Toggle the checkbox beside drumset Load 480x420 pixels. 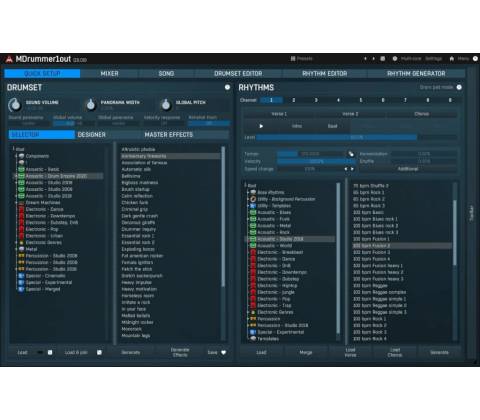tap(50, 352)
